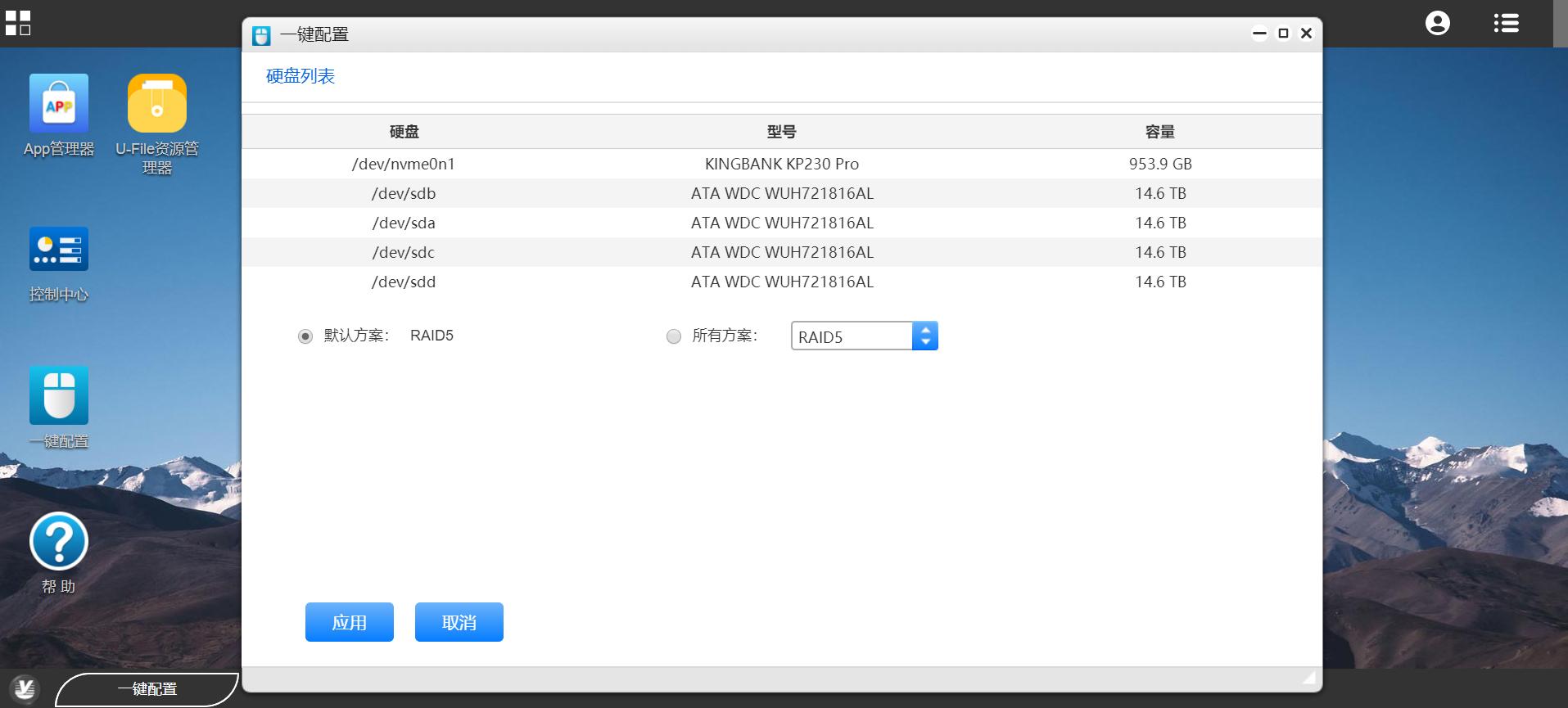Click the 应用 button

pos(350,622)
